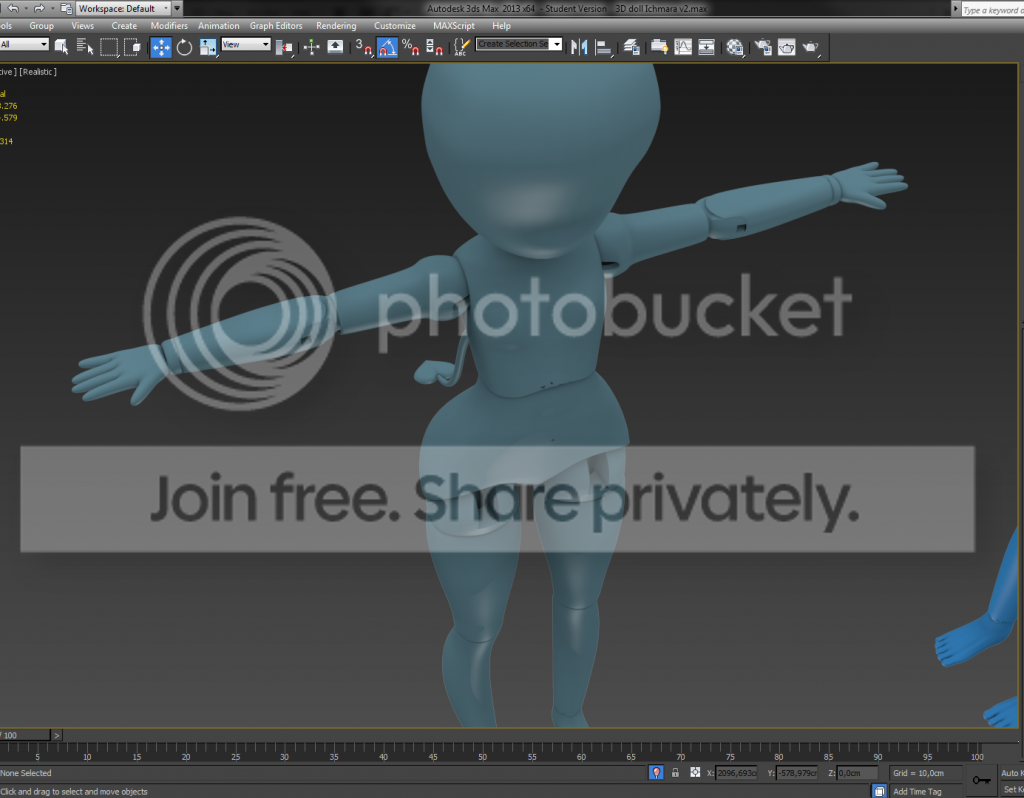Screen dimensions: 1024x798
Task: Open the Group menu
Action: pos(41,25)
